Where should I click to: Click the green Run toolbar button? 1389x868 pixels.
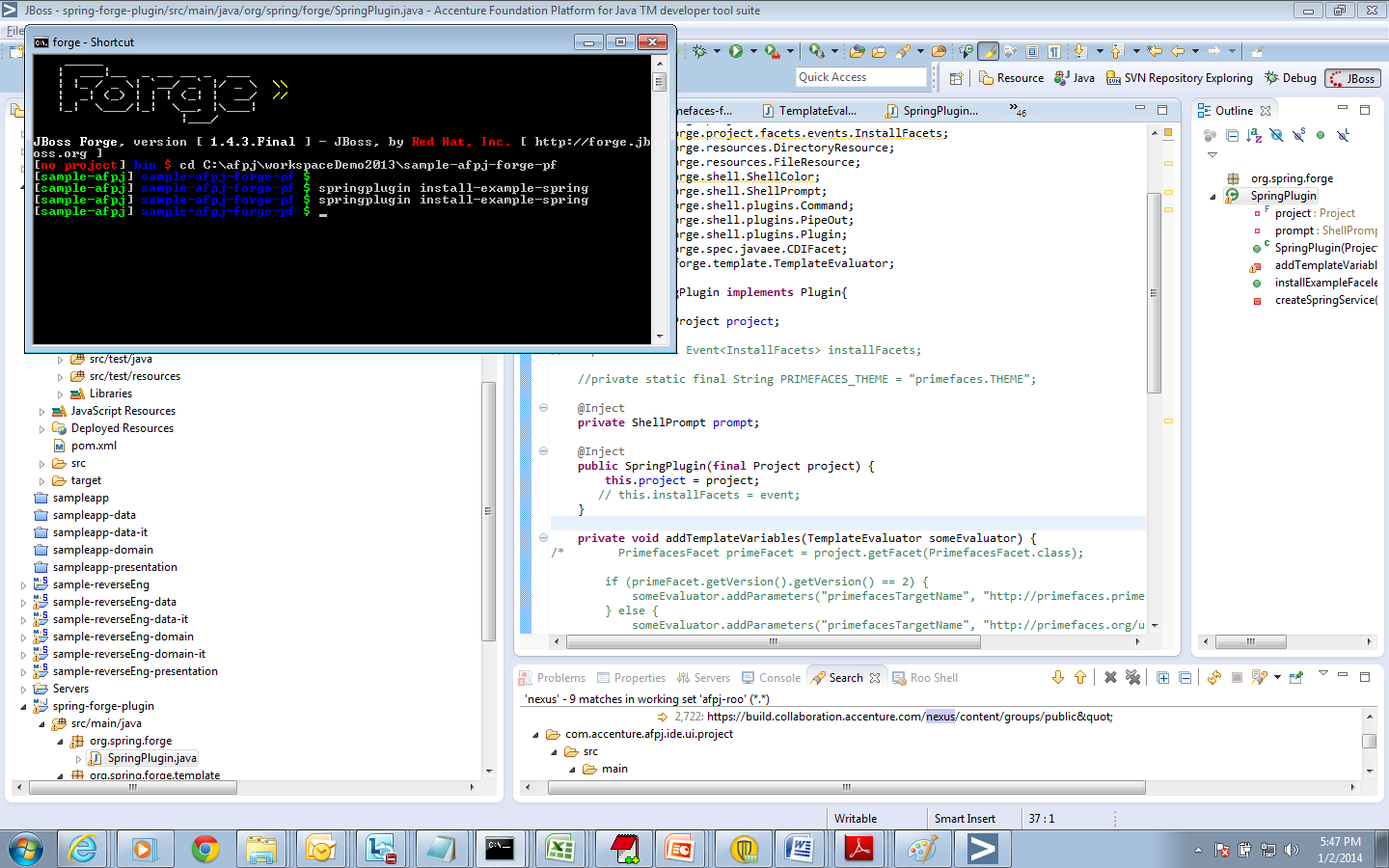(x=736, y=51)
